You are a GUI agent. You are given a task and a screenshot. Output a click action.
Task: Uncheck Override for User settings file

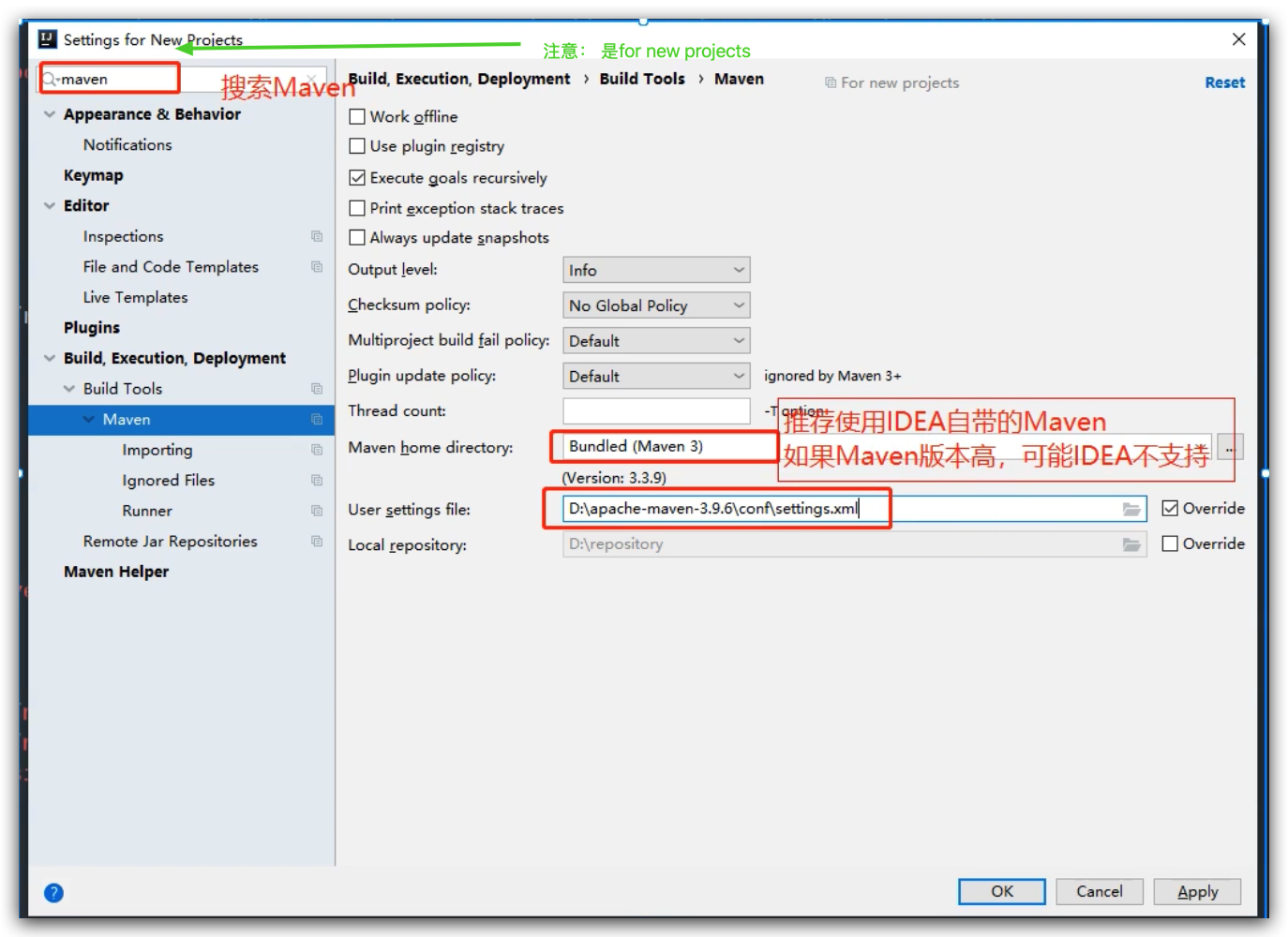coord(1170,509)
